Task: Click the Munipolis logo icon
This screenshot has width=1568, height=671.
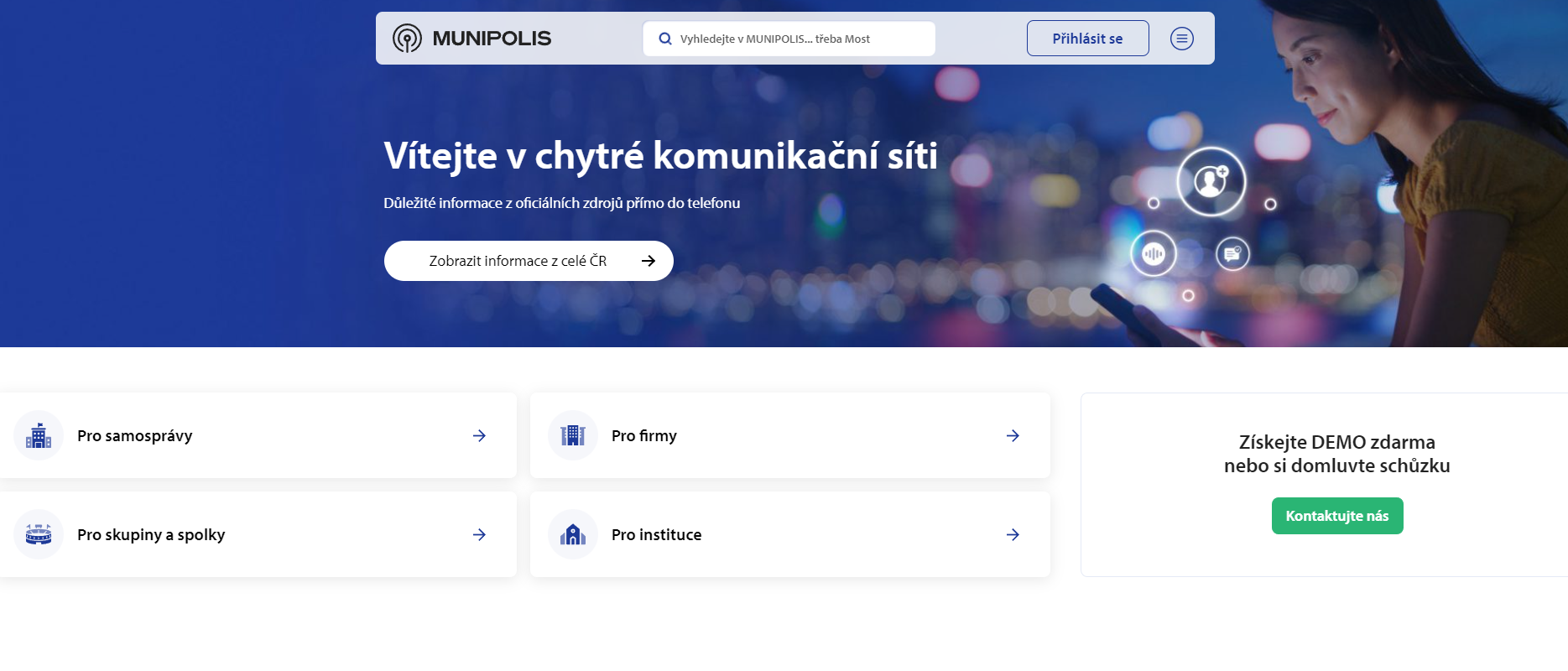Action: click(408, 39)
